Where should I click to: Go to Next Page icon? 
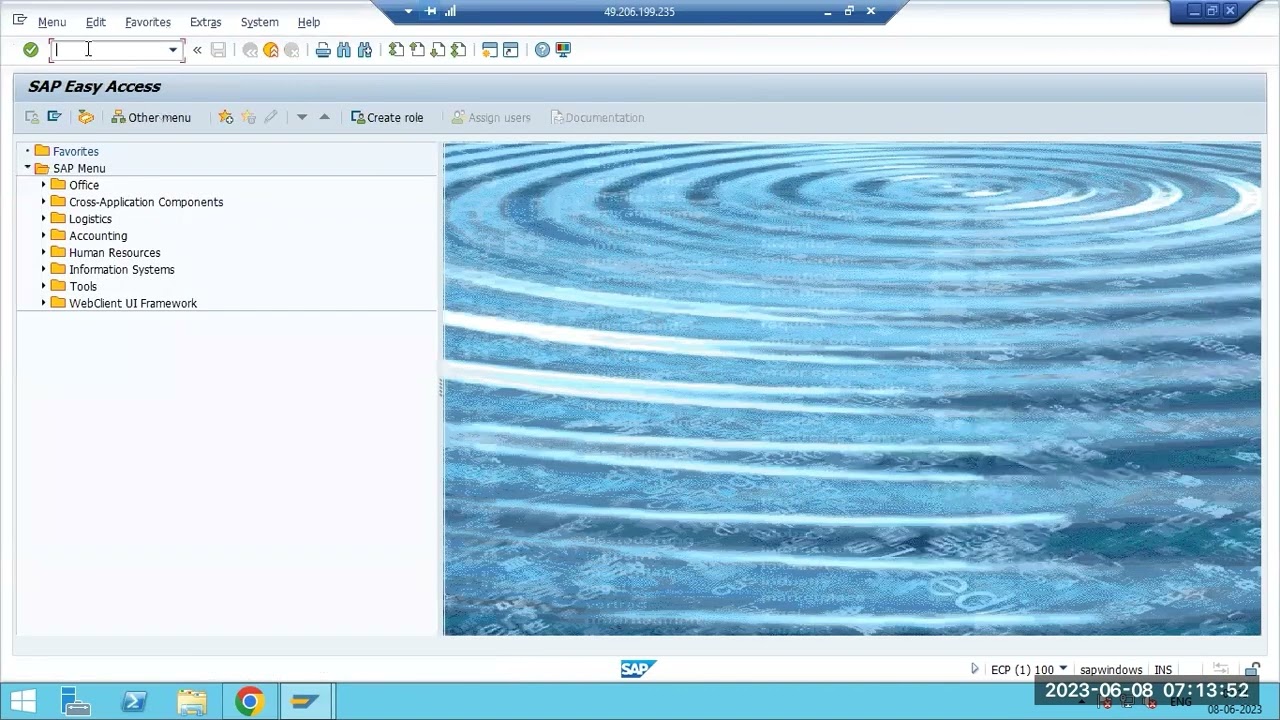[438, 50]
